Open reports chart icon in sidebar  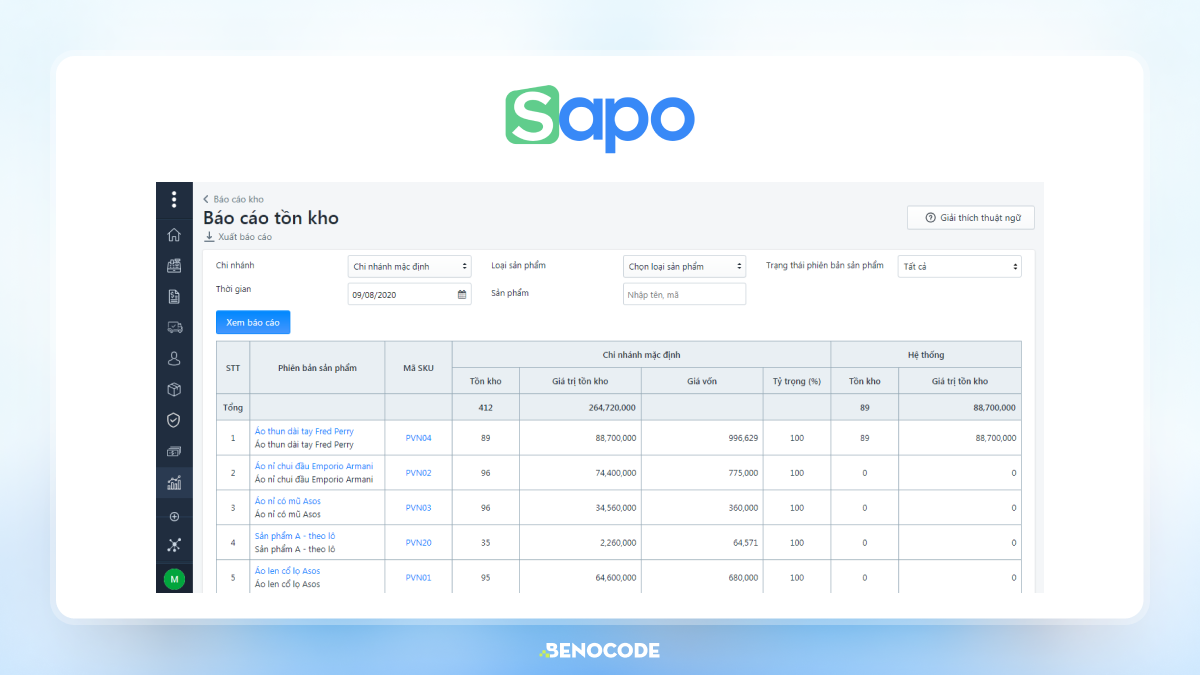(174, 483)
